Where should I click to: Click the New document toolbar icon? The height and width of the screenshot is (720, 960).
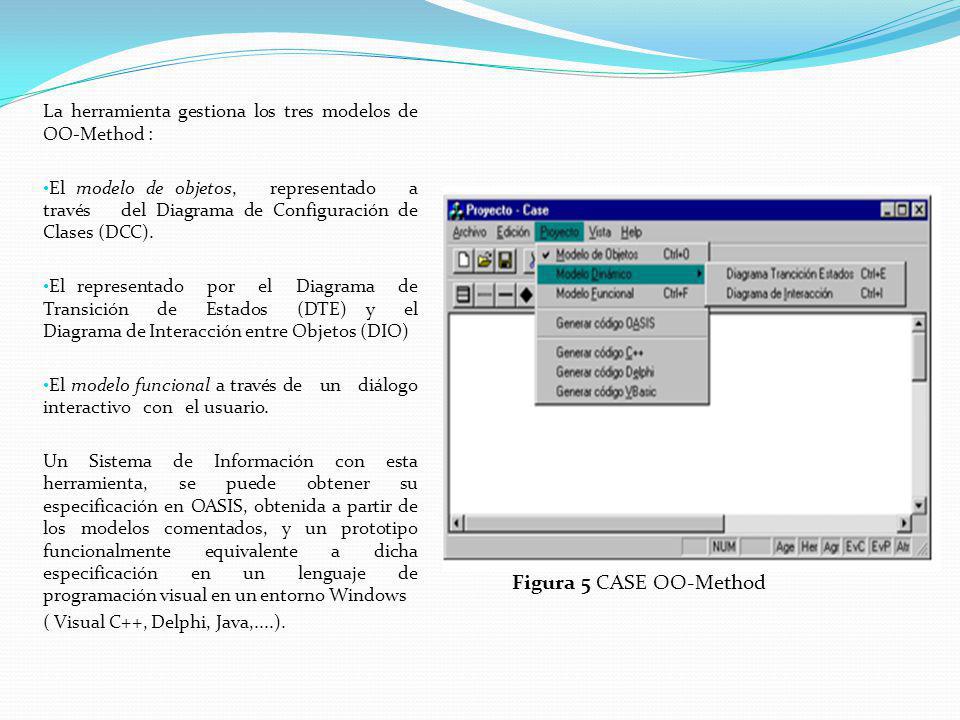pos(463,260)
